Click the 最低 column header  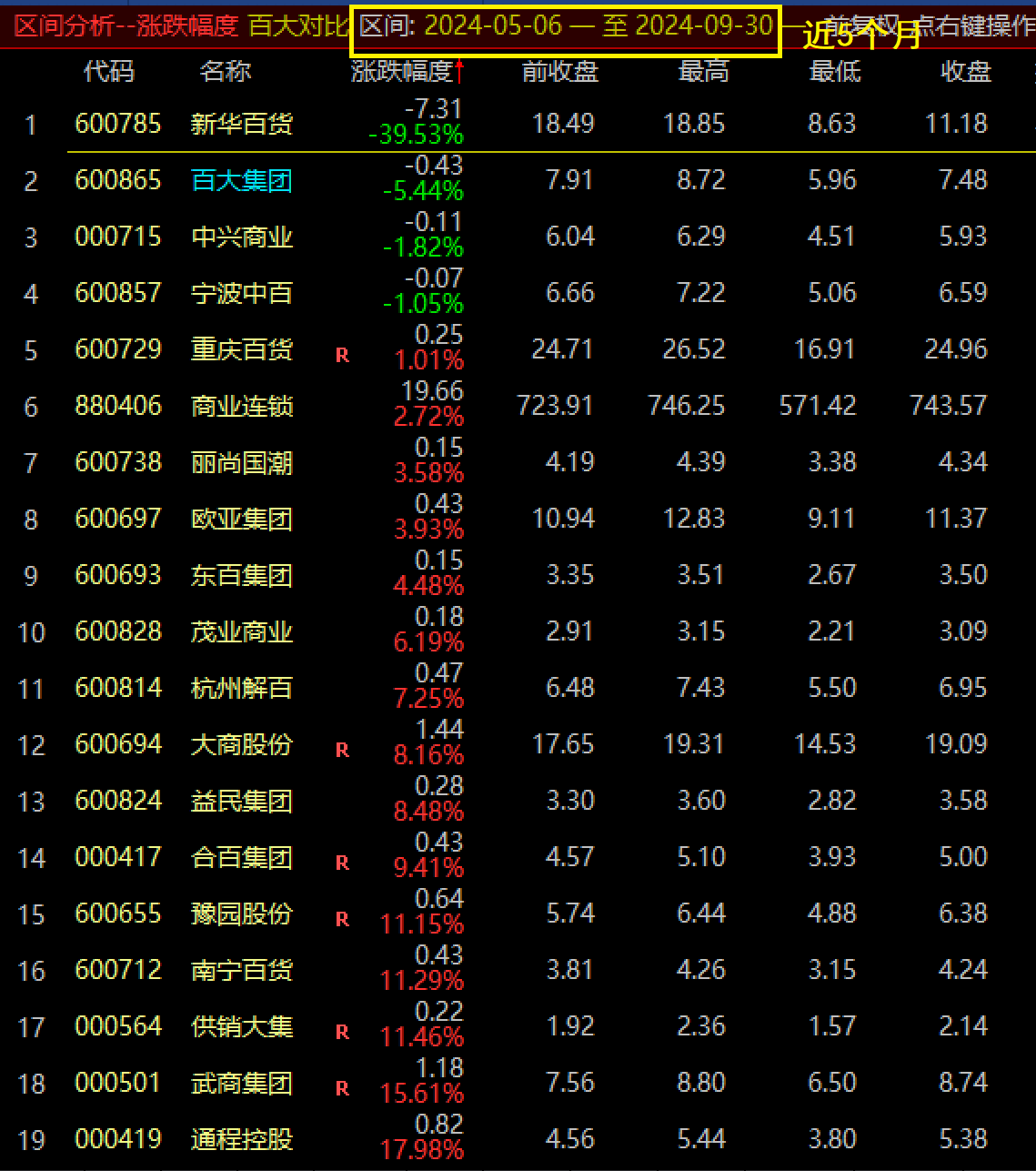coord(834,72)
